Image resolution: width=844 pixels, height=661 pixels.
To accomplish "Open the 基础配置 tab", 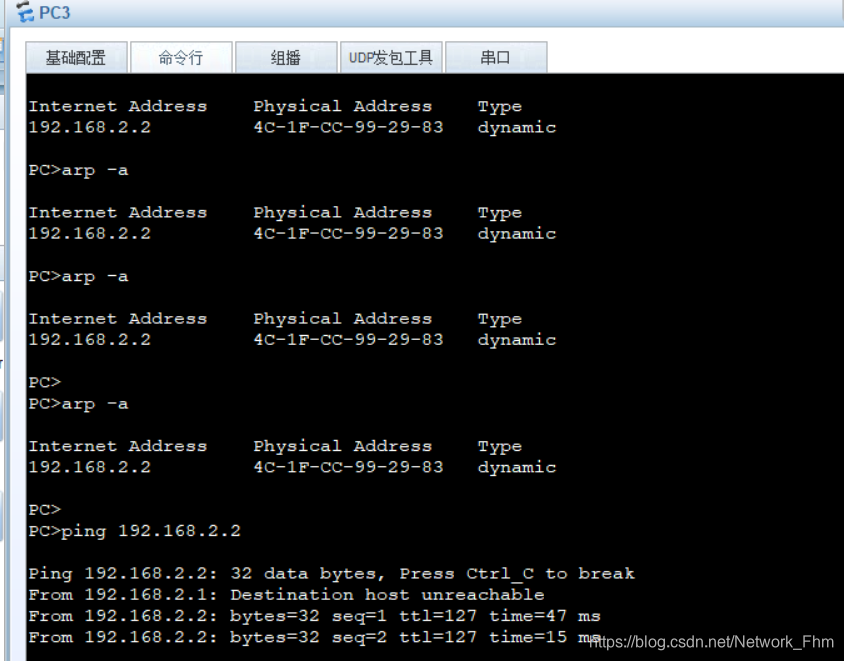I will [76, 57].
